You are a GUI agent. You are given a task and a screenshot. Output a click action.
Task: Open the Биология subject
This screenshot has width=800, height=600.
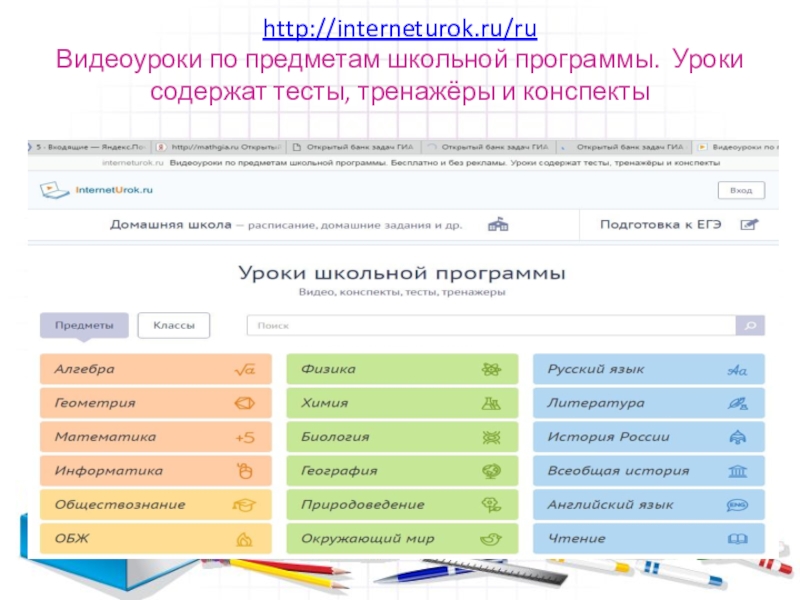pyautogui.click(x=402, y=437)
